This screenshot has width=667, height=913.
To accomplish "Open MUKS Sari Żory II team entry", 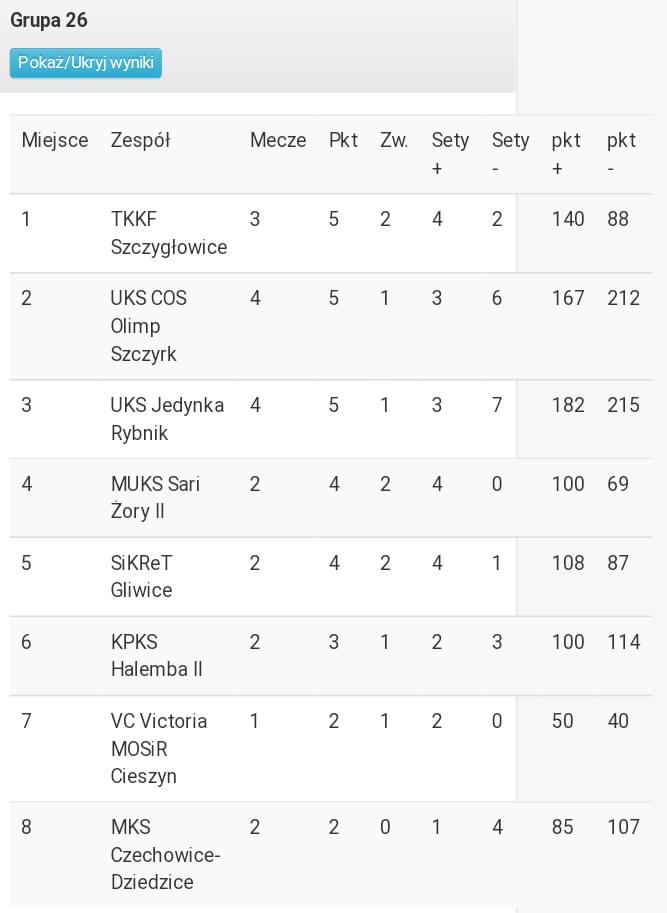I will coord(155,497).
